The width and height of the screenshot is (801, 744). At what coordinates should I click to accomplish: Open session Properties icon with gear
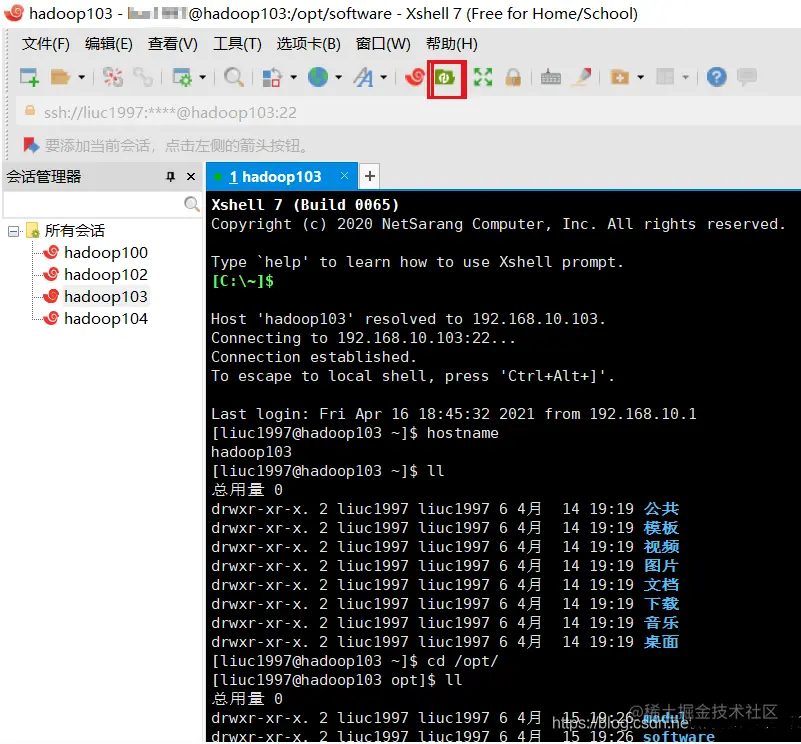[x=182, y=77]
